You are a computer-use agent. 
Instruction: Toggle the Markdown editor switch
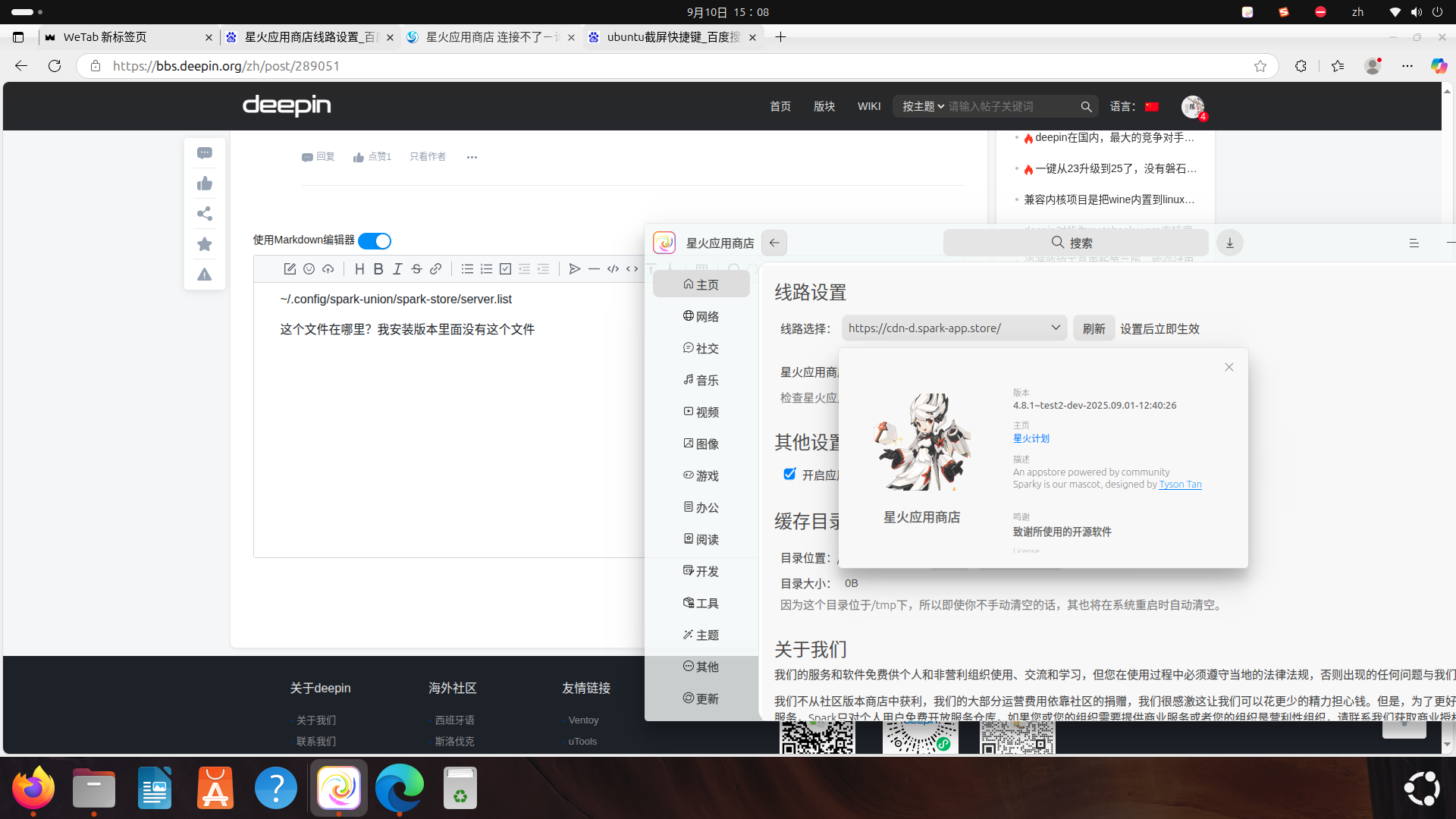coord(375,241)
